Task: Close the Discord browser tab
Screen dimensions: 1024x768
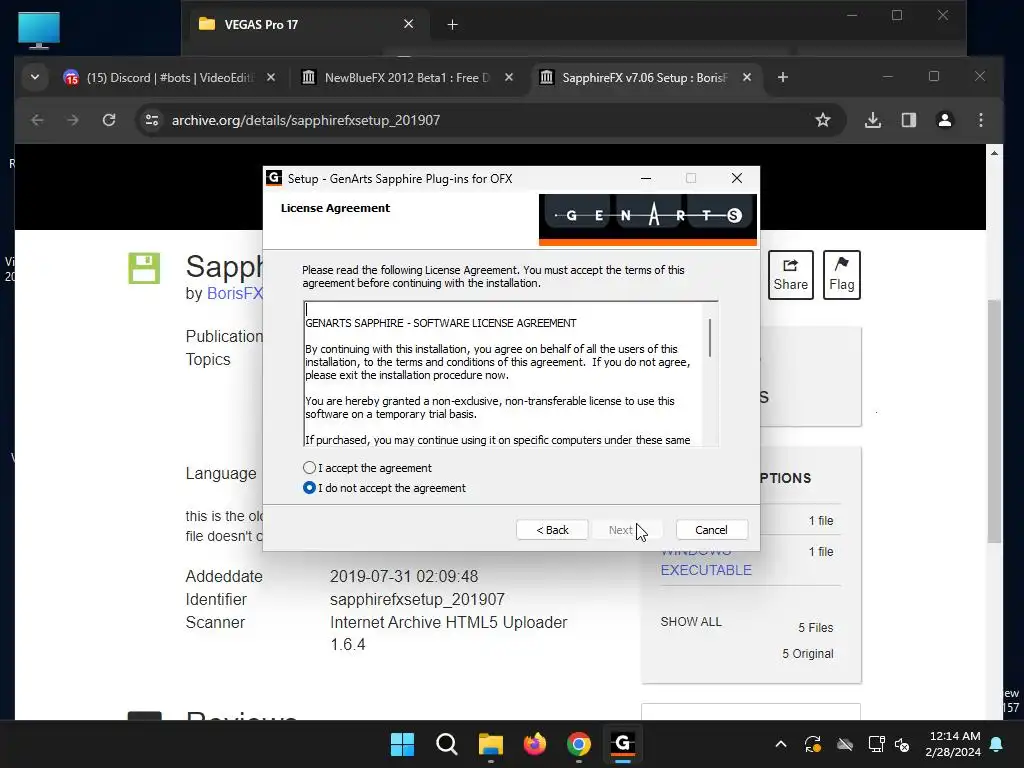Action: [x=271, y=78]
